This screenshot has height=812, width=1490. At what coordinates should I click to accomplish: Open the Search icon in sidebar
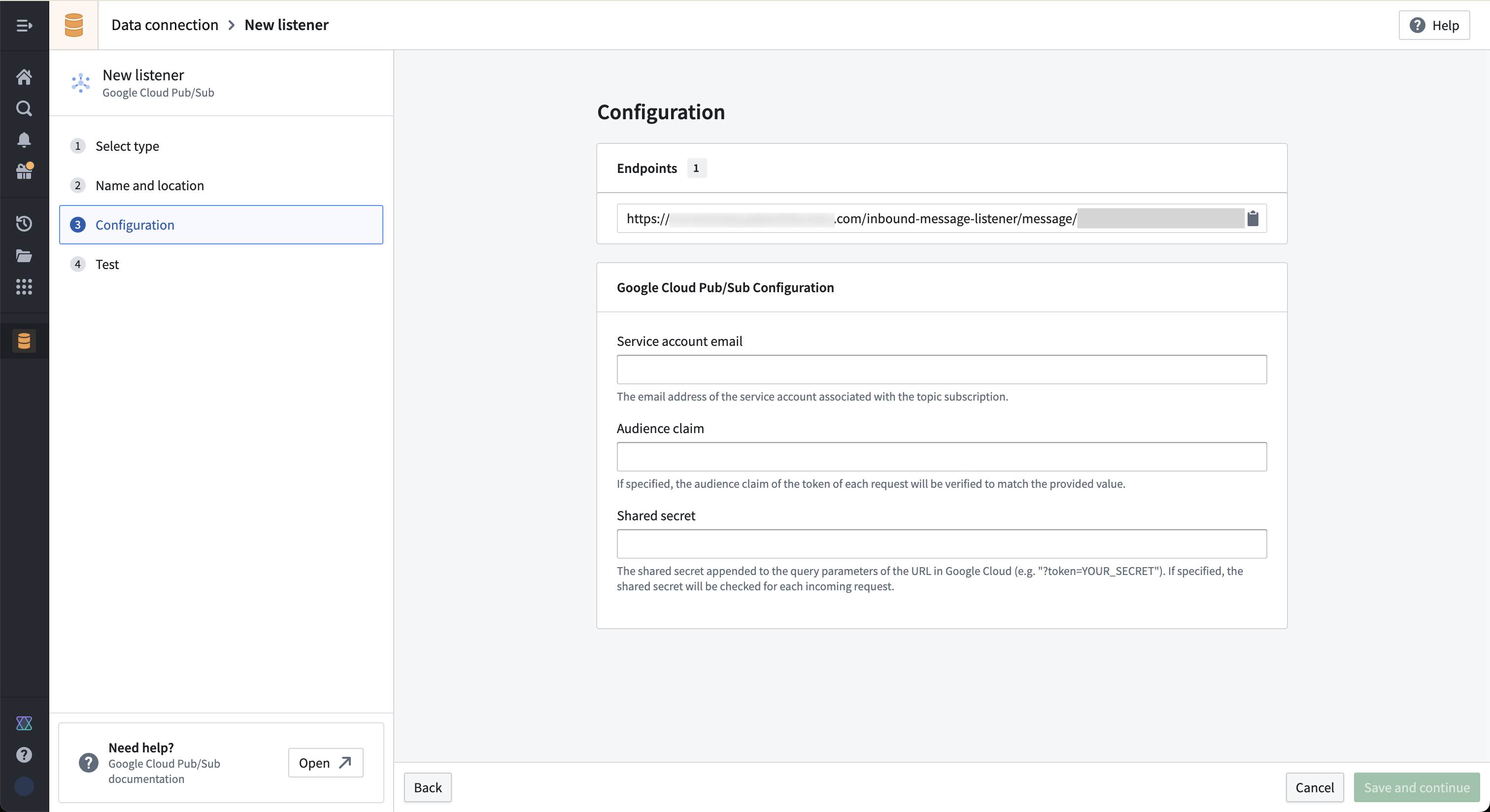pos(24,108)
